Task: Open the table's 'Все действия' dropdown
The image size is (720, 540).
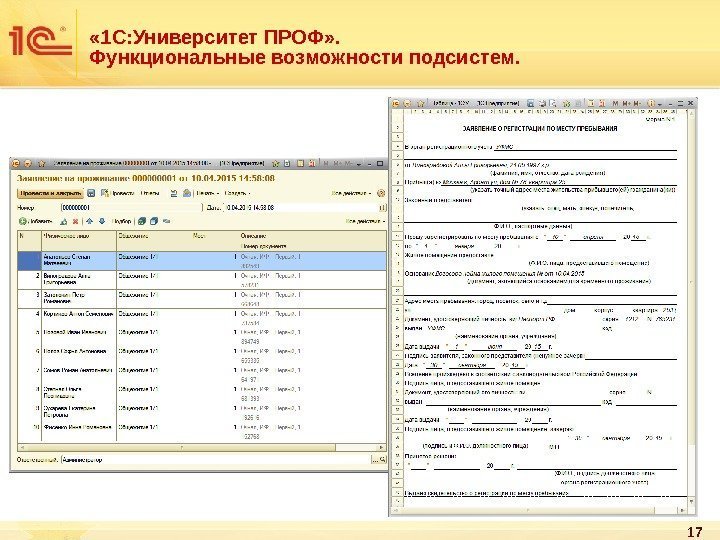Action: [365, 221]
